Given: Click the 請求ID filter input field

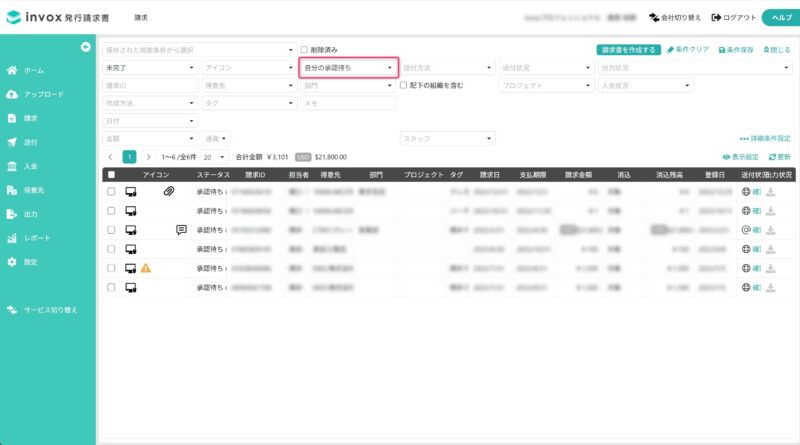Looking at the screenshot, I should 150,85.
